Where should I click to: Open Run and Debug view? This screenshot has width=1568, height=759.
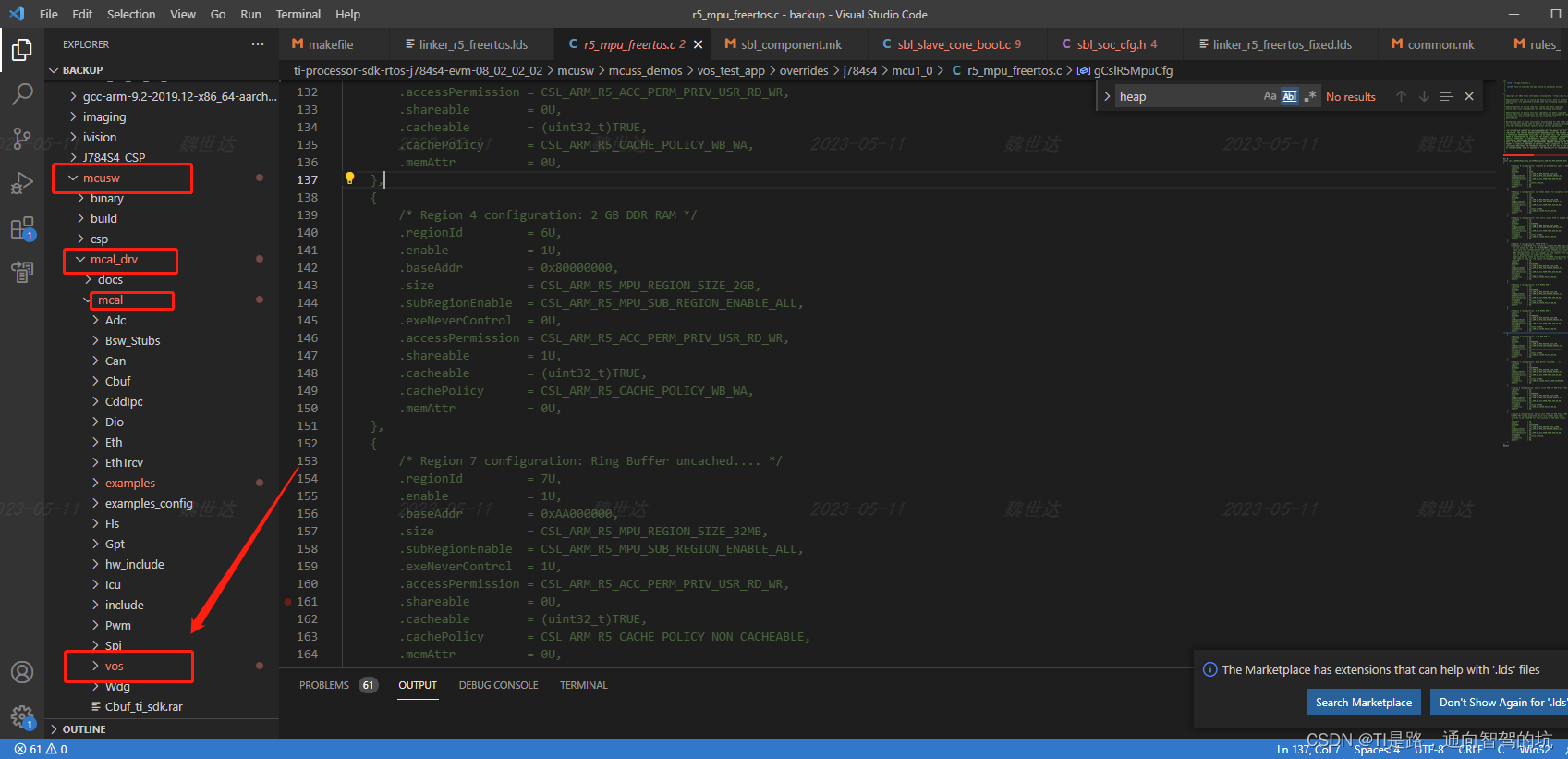coord(22,183)
